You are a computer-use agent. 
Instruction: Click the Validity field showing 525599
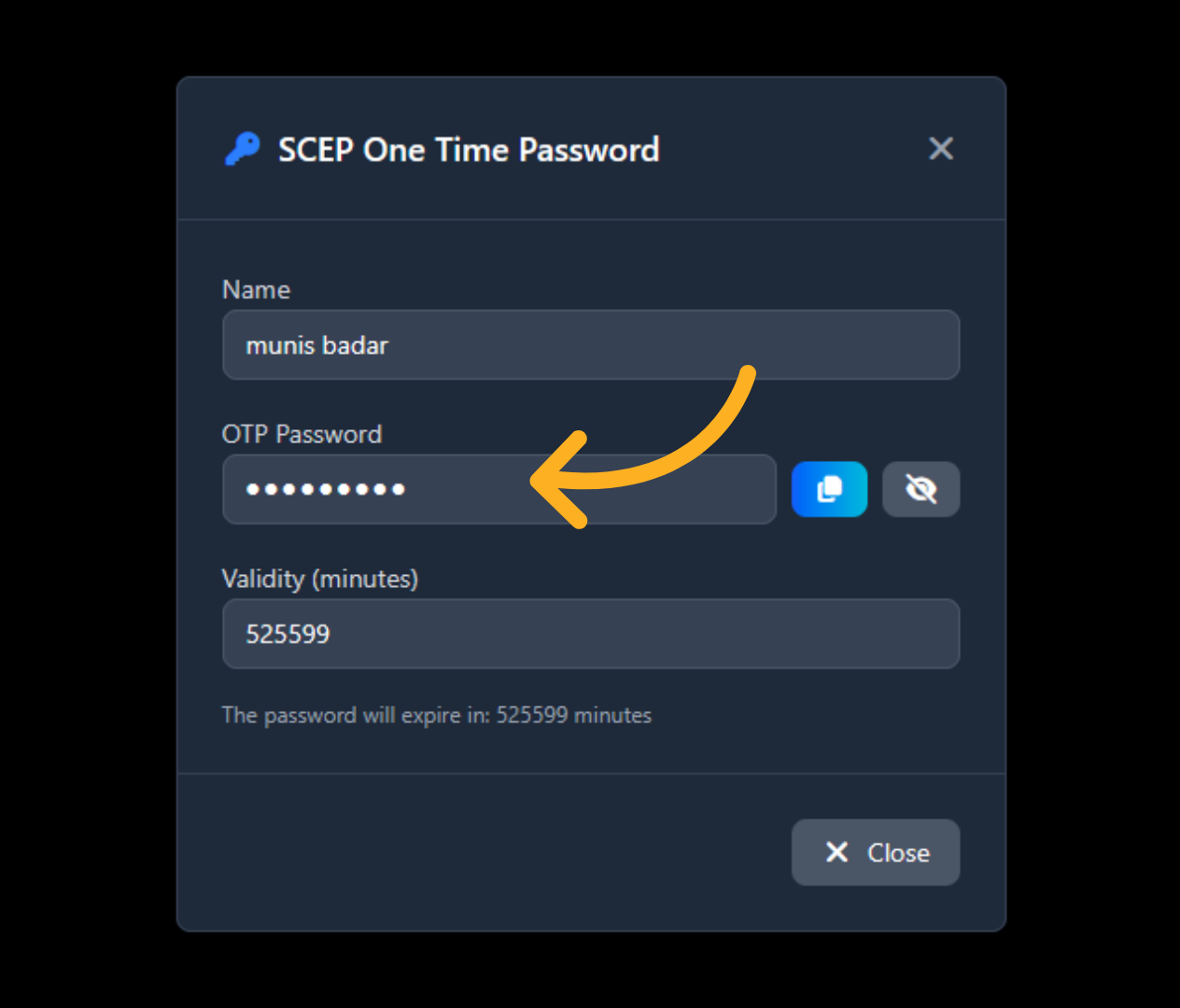(x=590, y=634)
